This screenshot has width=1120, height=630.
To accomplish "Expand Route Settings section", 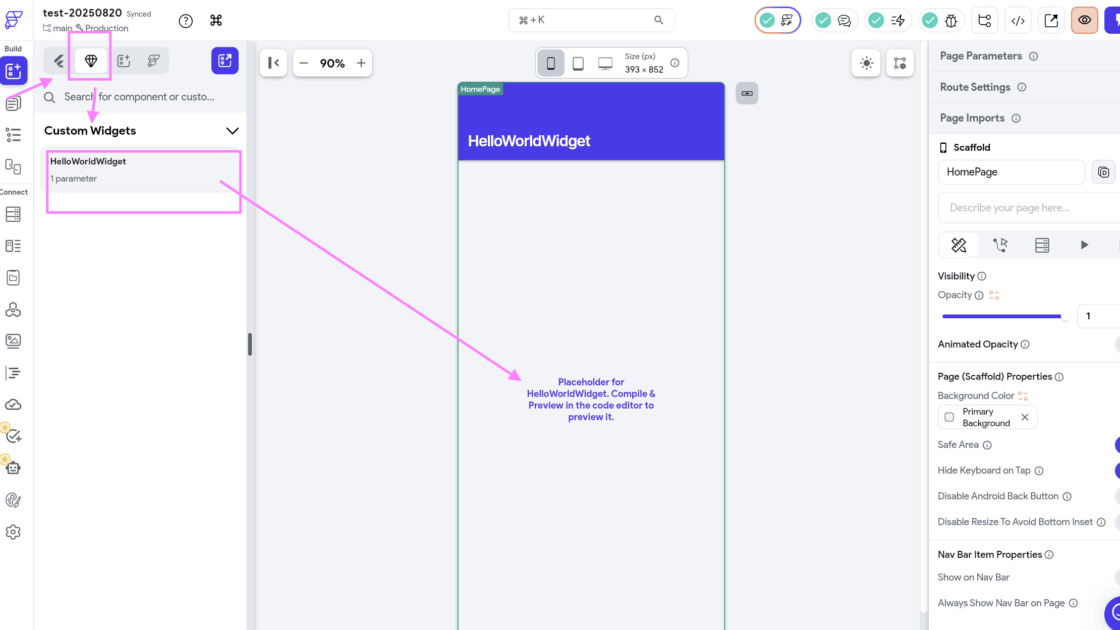I will pos(1025,87).
